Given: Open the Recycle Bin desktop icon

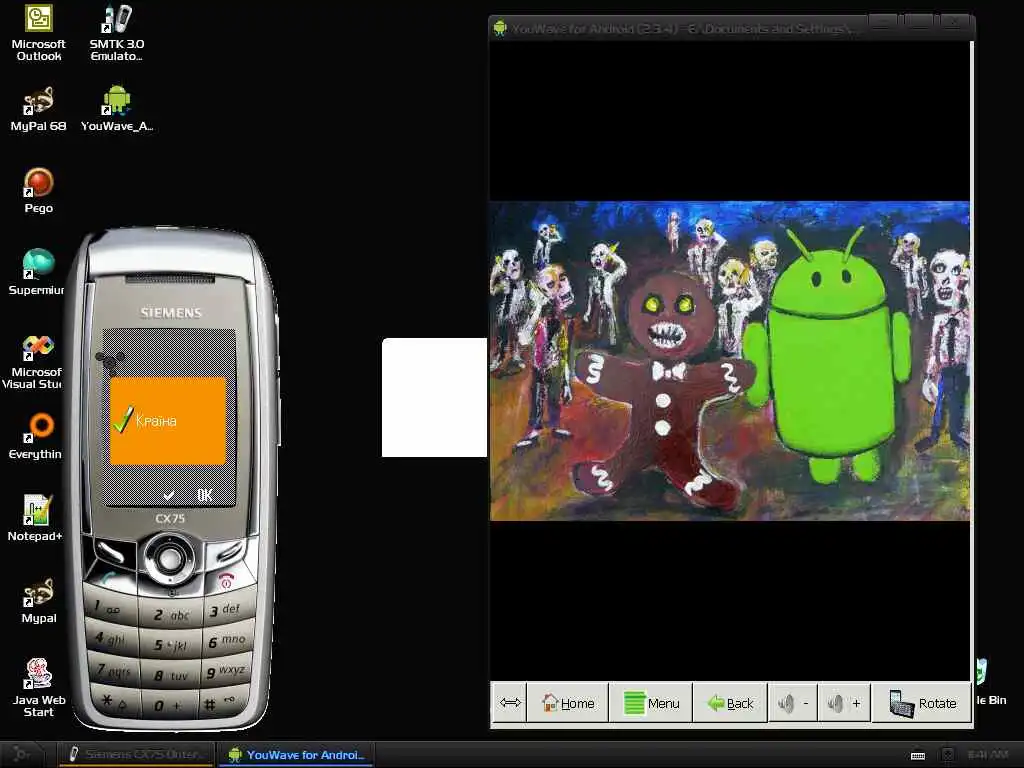Looking at the screenshot, I should (x=991, y=682).
